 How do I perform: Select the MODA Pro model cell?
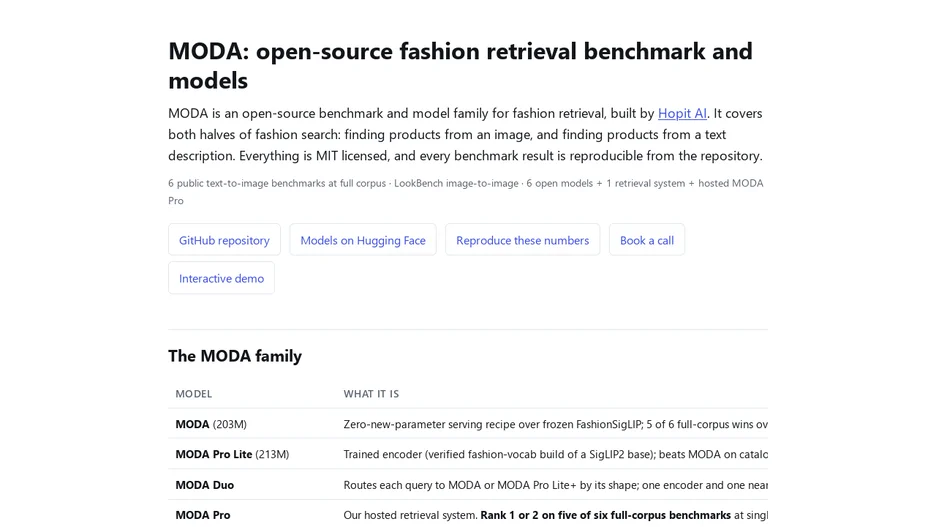(252, 514)
